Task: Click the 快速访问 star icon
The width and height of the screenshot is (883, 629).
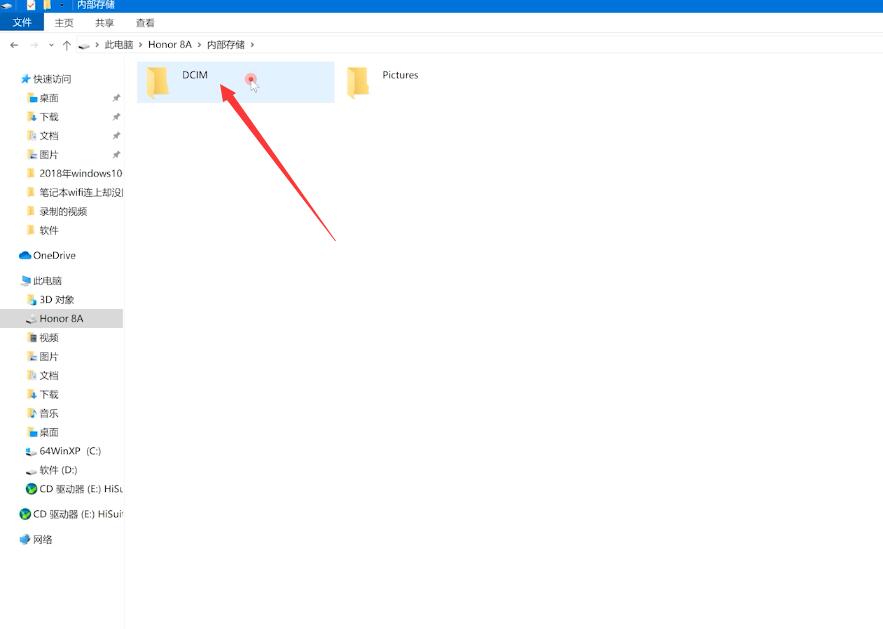Action: coord(25,79)
